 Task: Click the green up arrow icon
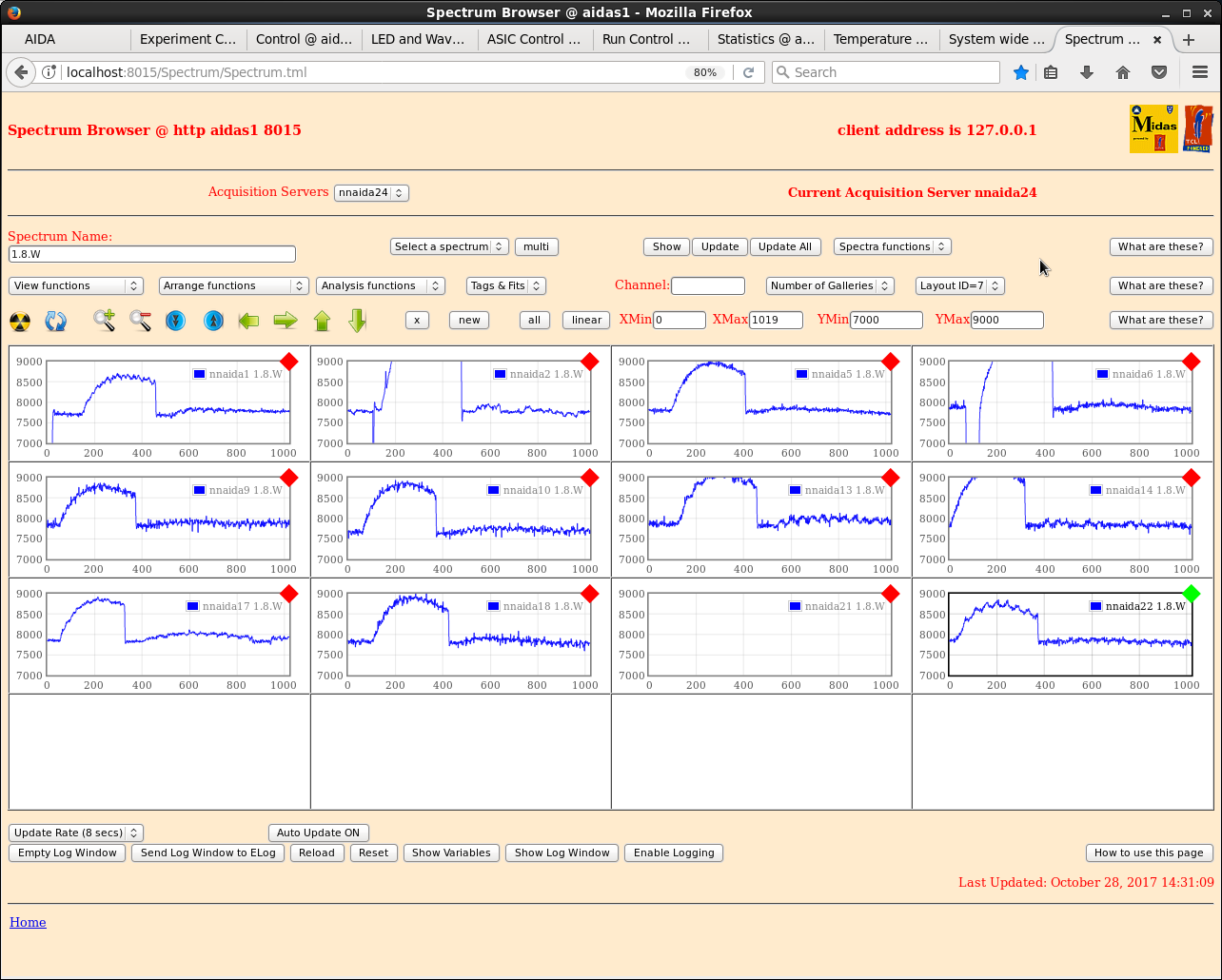(322, 321)
